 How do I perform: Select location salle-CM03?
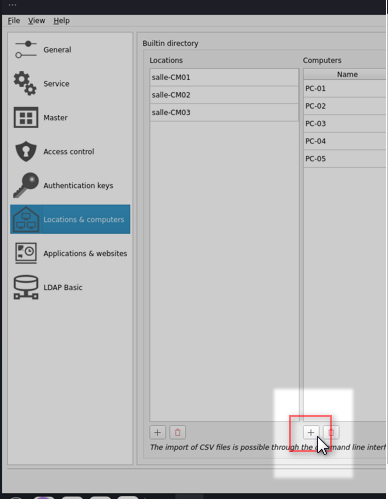click(x=224, y=112)
